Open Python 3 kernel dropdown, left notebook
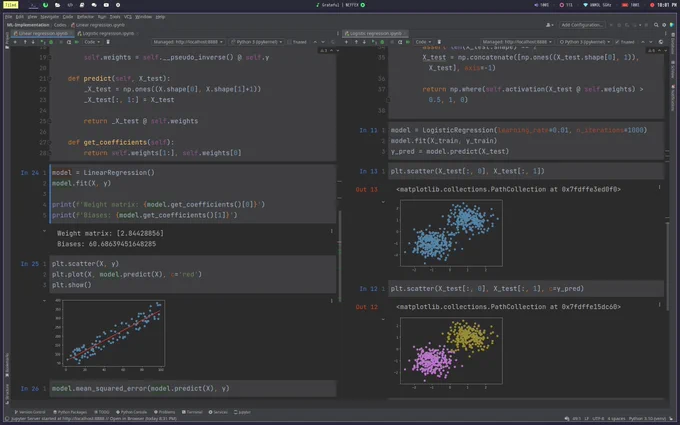Viewport: 680px width, 425px height. pyautogui.click(x=257, y=42)
